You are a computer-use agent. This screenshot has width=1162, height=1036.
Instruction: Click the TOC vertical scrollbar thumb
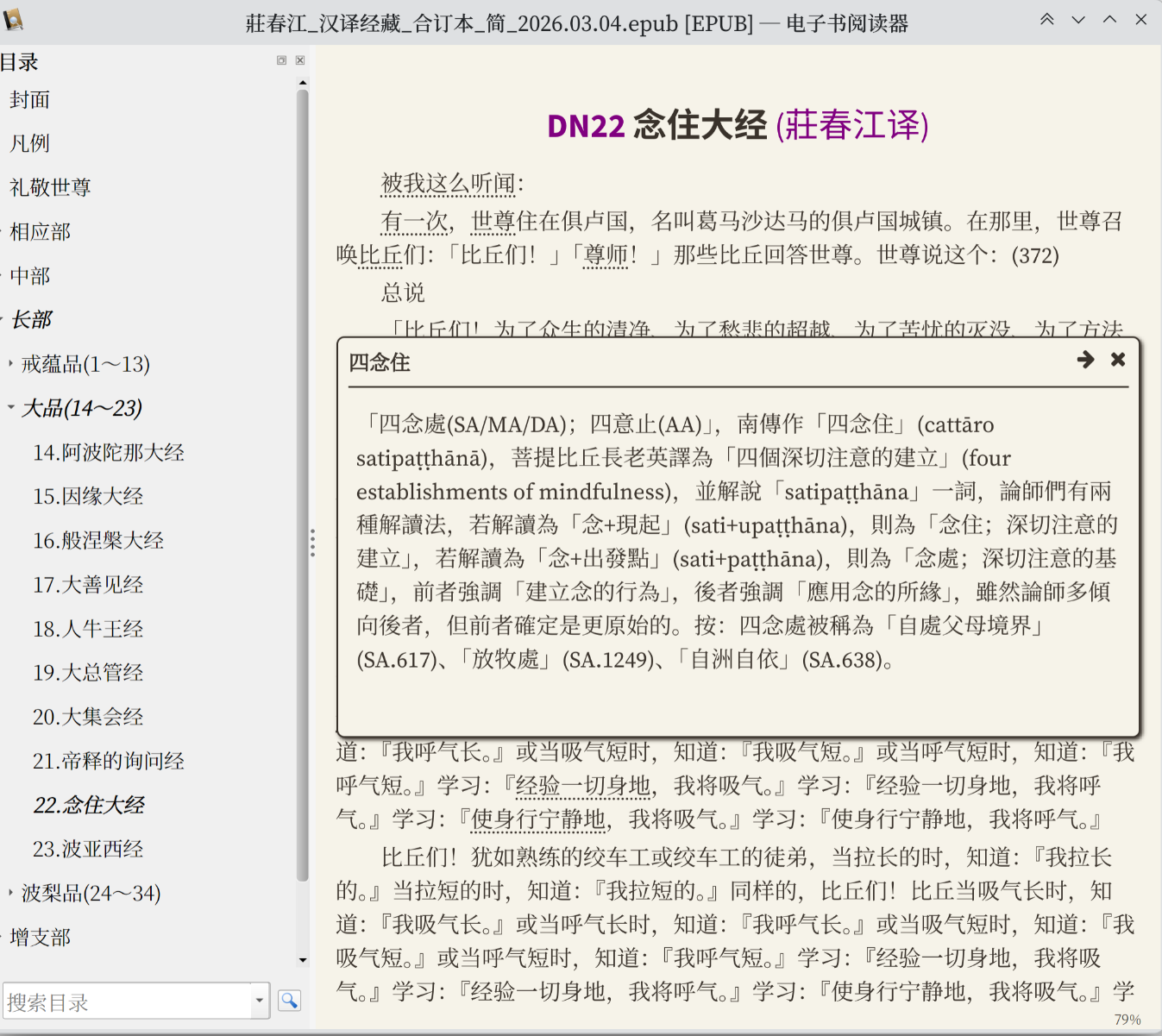[303, 486]
